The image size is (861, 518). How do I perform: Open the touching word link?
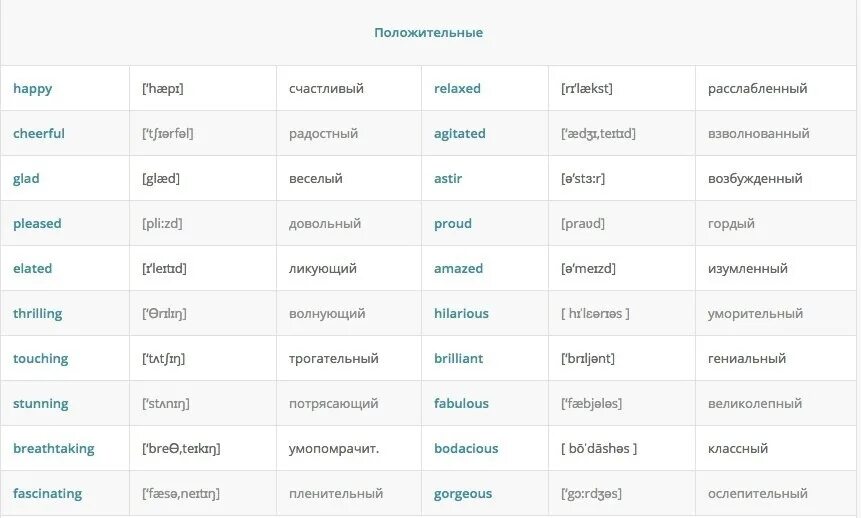[41, 359]
